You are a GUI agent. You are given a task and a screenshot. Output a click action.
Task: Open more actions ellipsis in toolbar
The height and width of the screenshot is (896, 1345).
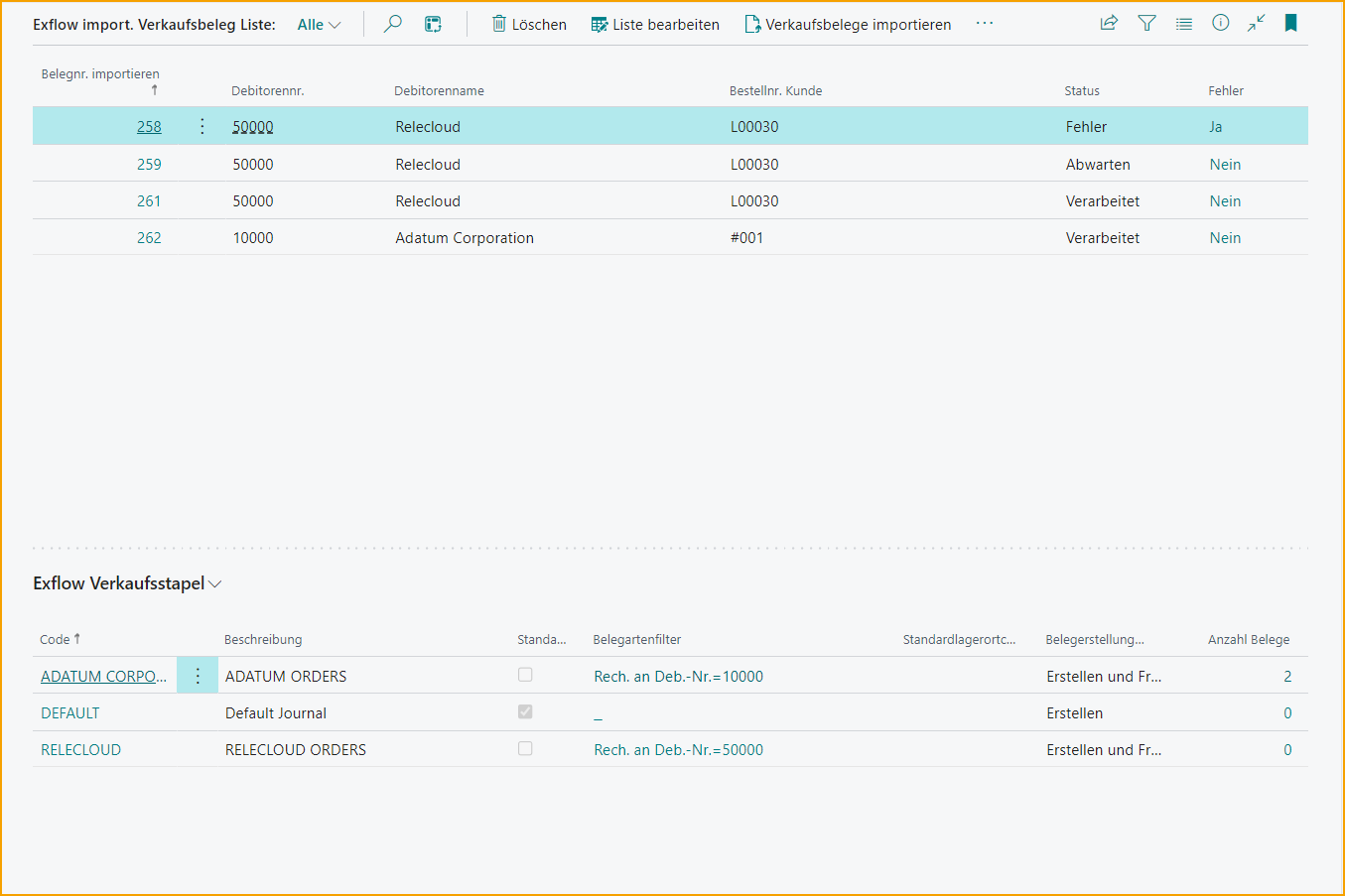click(984, 24)
